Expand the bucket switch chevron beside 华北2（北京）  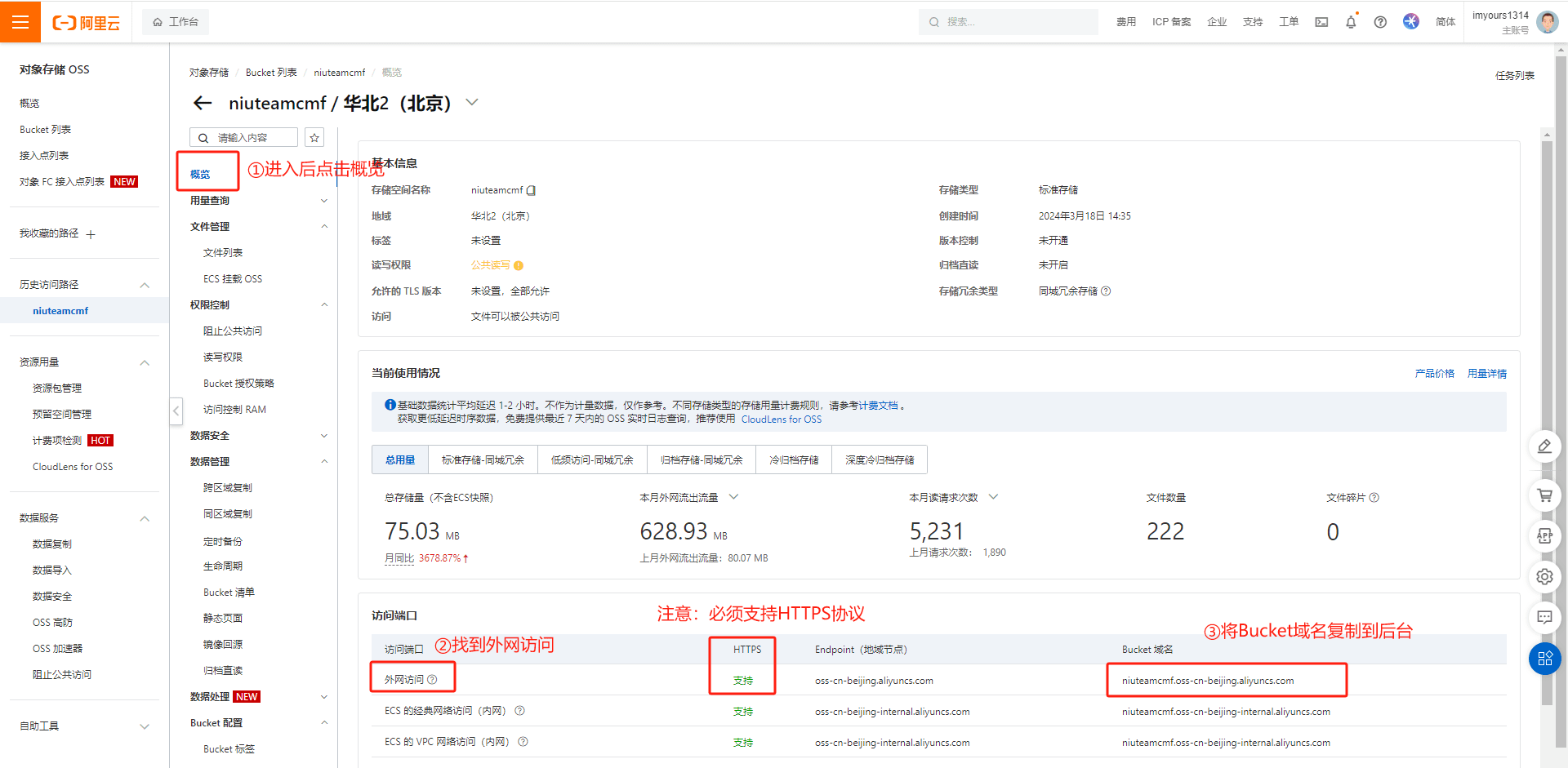472,103
